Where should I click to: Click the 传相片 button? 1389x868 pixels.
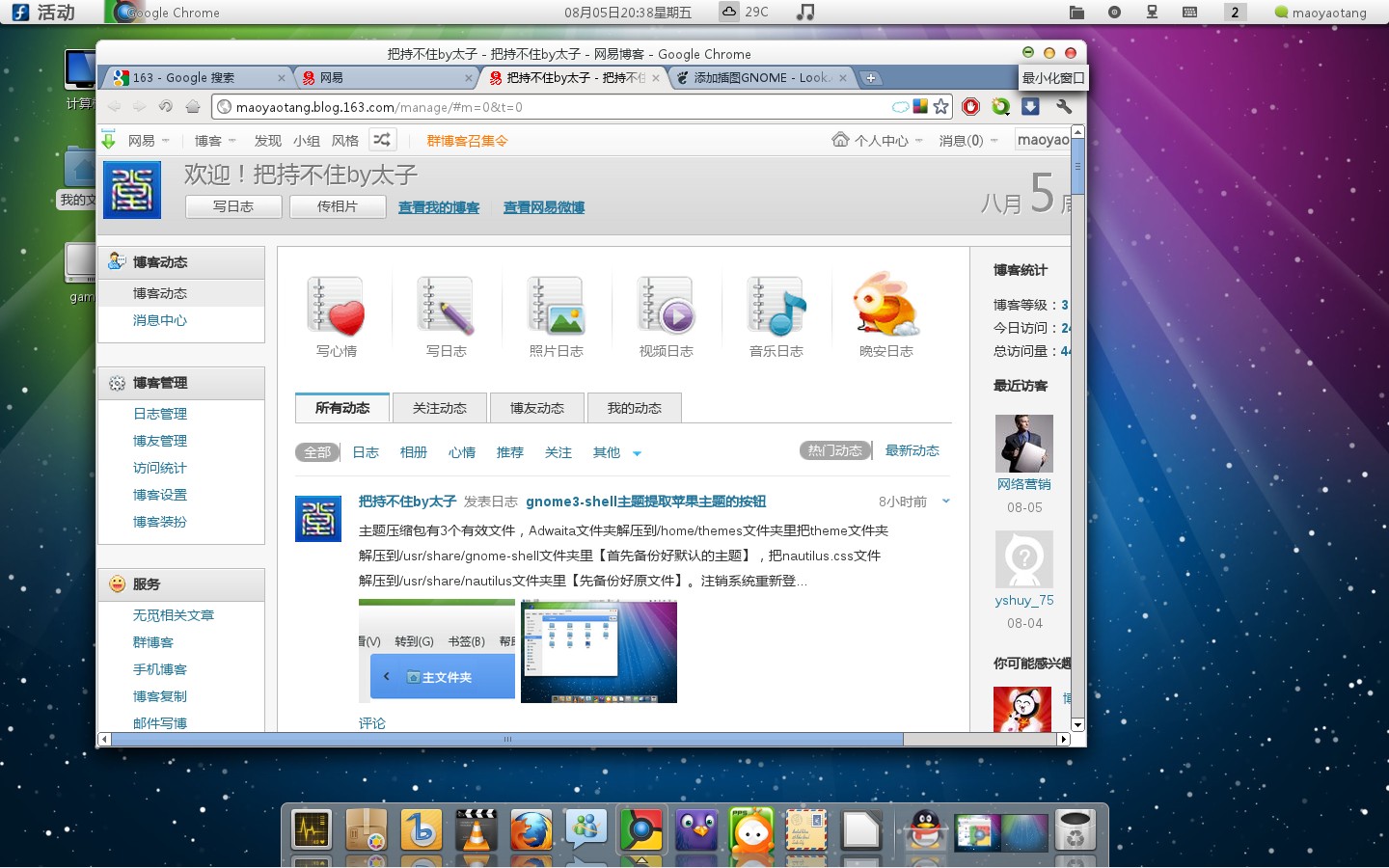tap(338, 206)
